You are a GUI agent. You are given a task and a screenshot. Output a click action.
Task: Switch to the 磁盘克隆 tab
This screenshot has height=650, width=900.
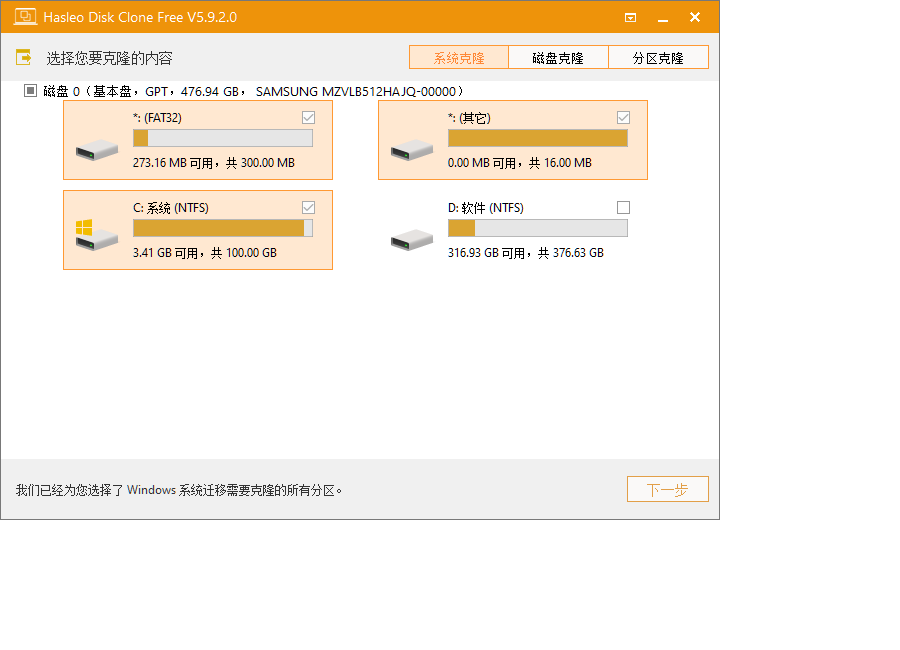pos(558,57)
